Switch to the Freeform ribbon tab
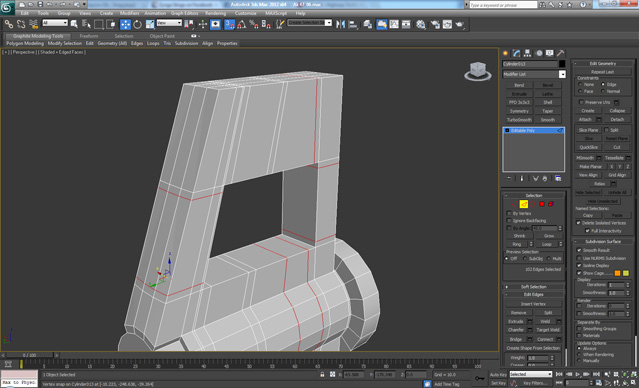 point(89,36)
